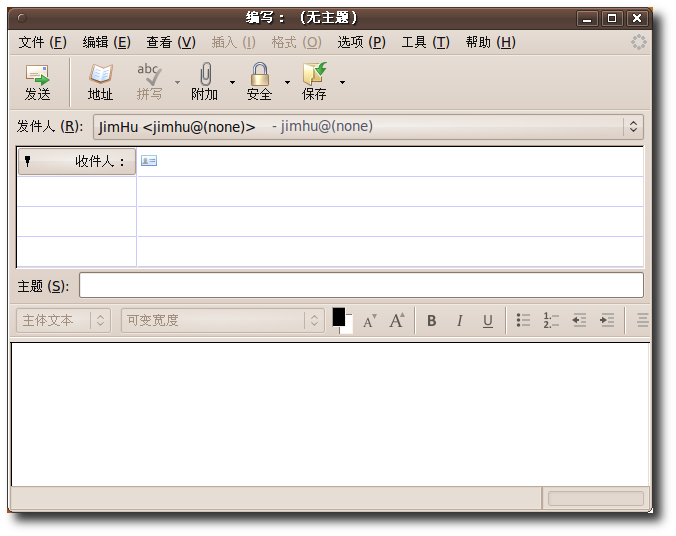Maximize the compose window

tap(612, 18)
